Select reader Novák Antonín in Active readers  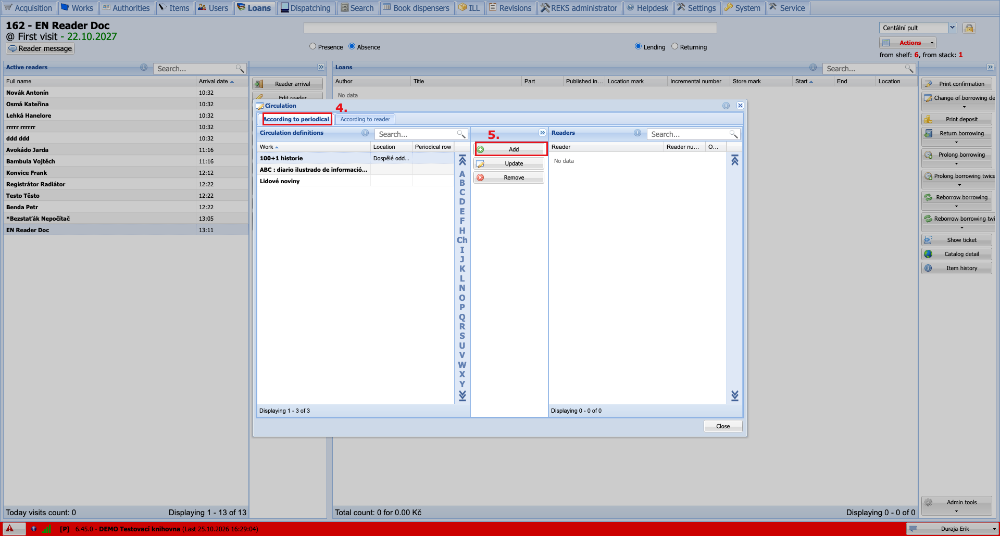[x=126, y=93]
